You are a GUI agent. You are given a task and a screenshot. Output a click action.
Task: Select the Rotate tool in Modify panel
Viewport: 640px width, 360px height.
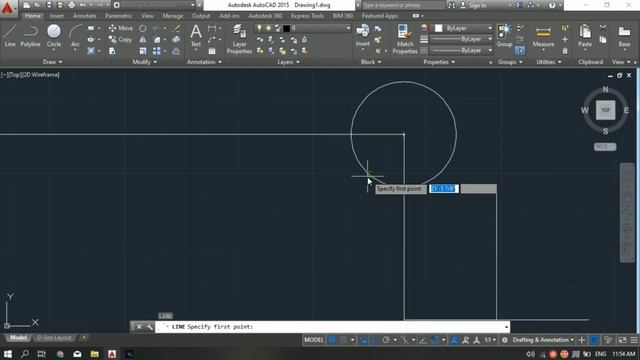pos(142,28)
